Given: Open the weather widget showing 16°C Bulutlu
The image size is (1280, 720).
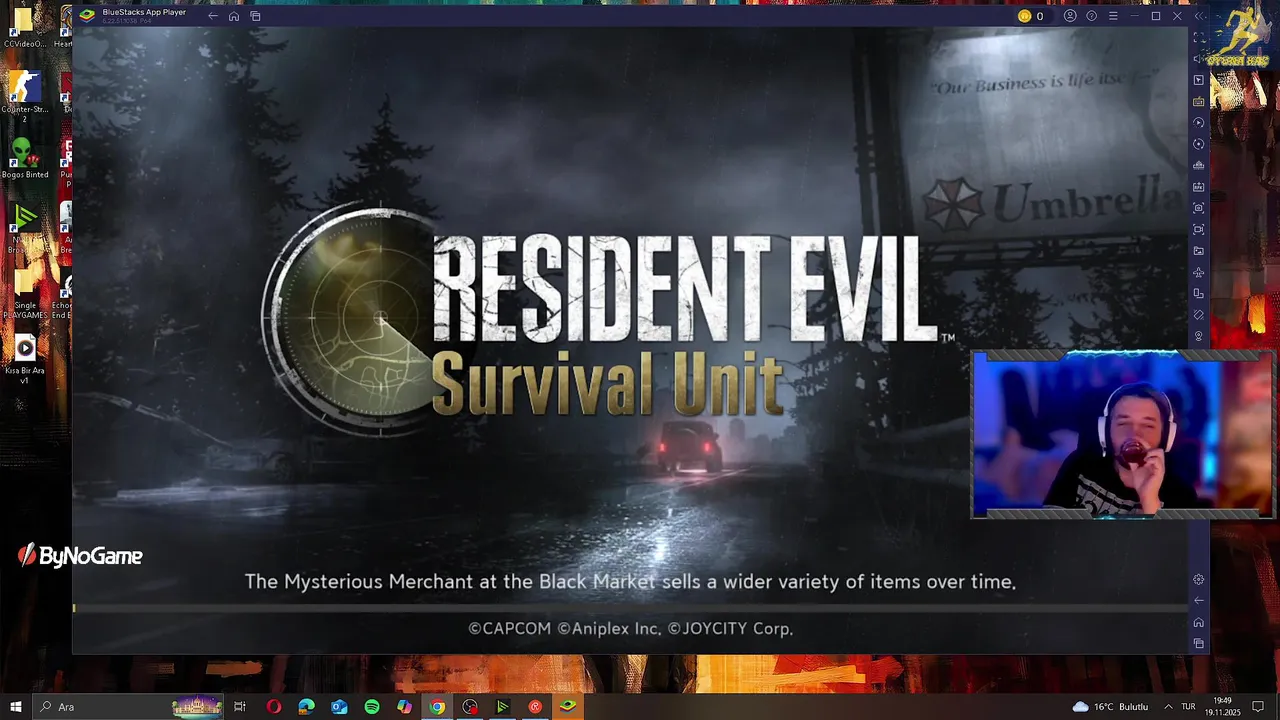Looking at the screenshot, I should (x=1110, y=707).
